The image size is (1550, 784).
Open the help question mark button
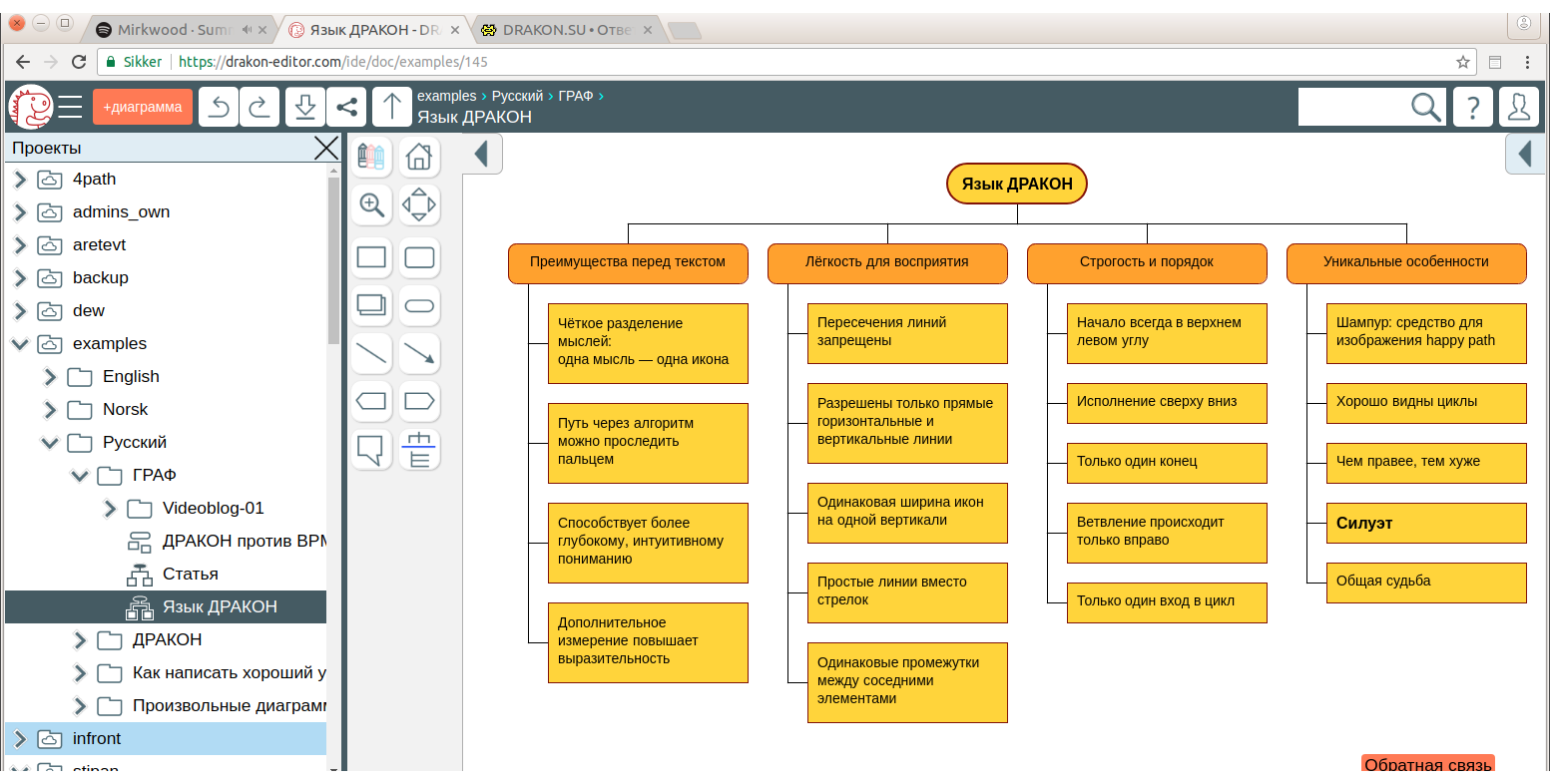(1472, 107)
